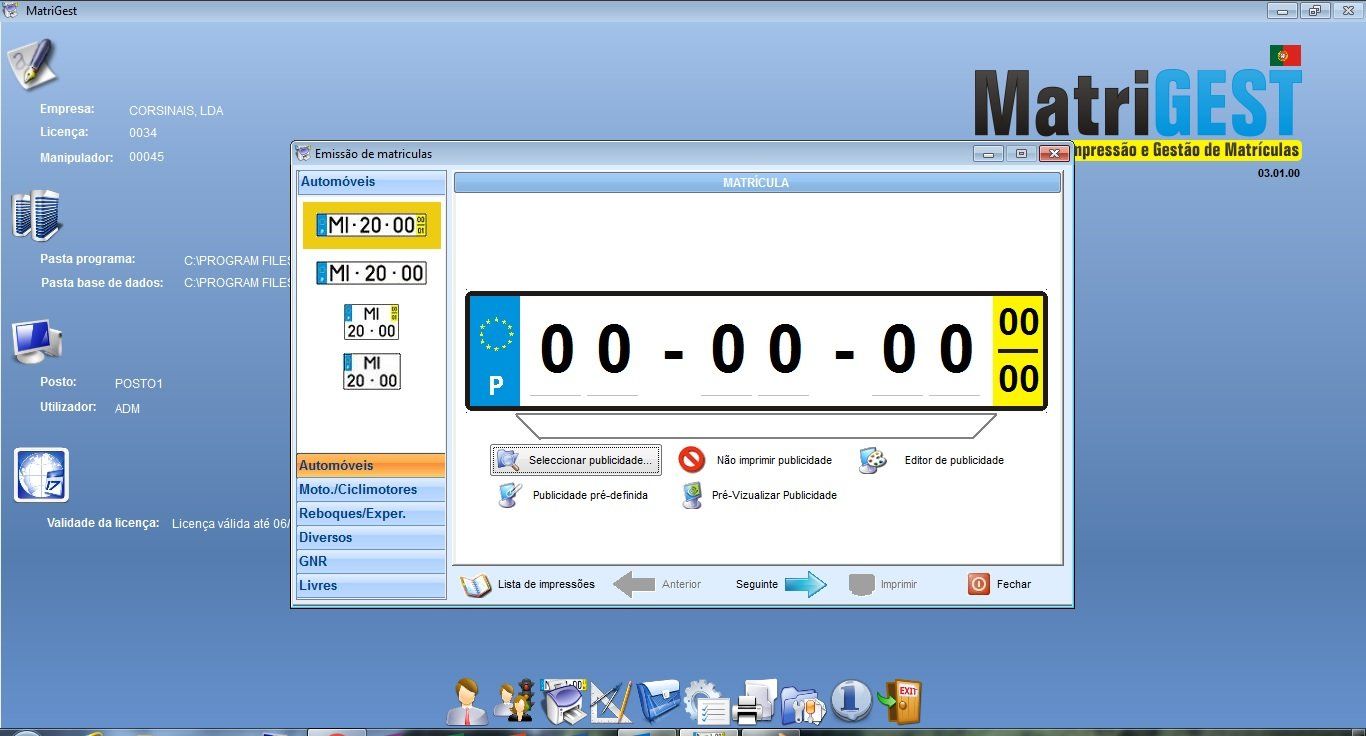Click the Seleccionar publicidade... button
1366x736 pixels.
click(576, 460)
